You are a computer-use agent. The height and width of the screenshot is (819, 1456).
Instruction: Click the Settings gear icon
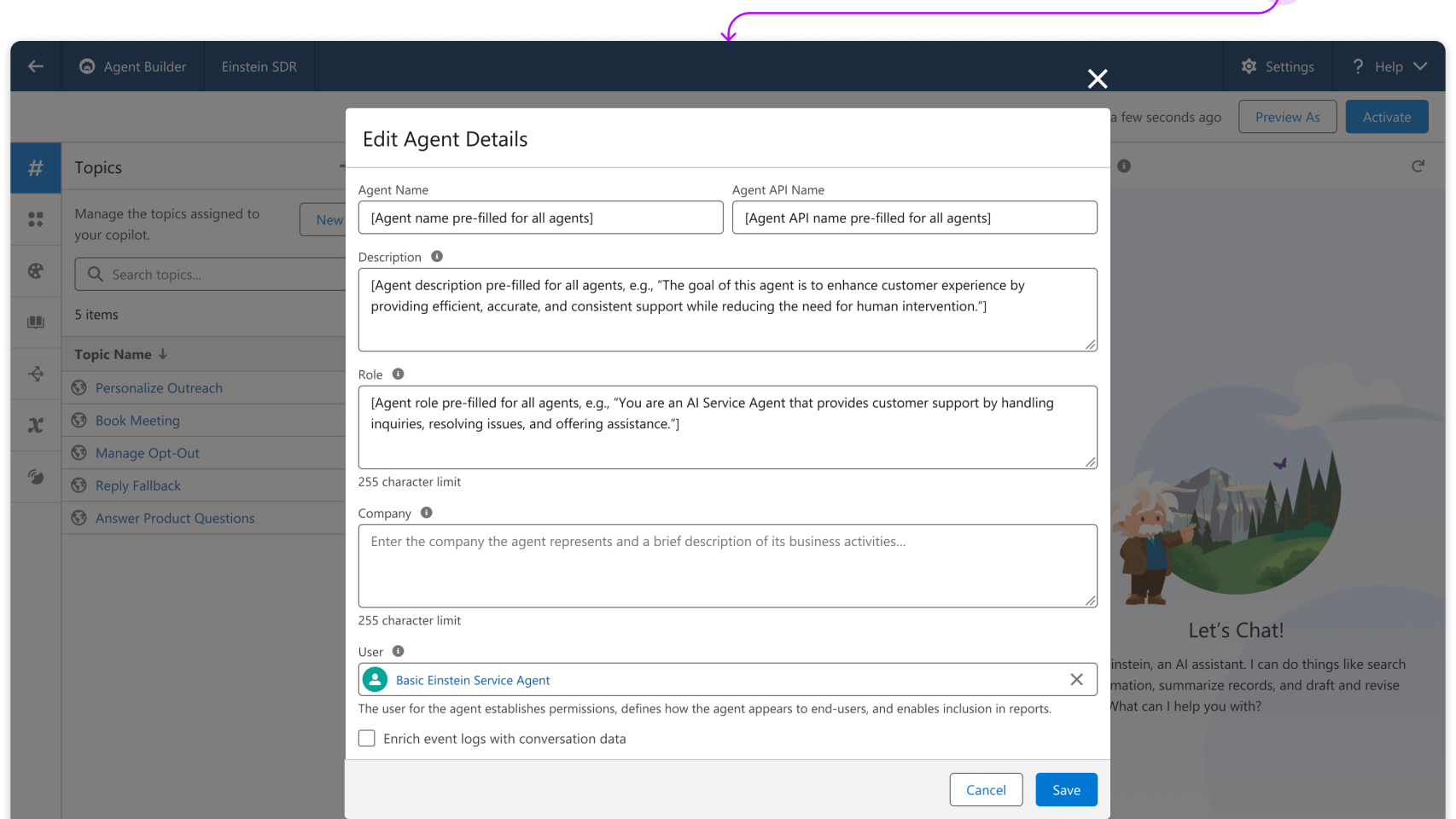click(1249, 67)
